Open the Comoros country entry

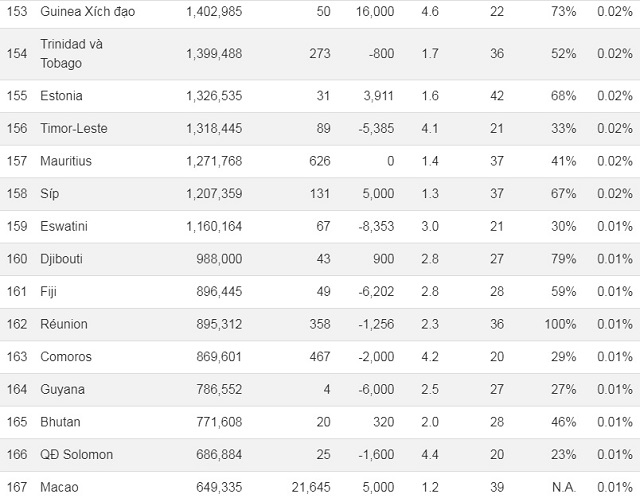[66, 357]
